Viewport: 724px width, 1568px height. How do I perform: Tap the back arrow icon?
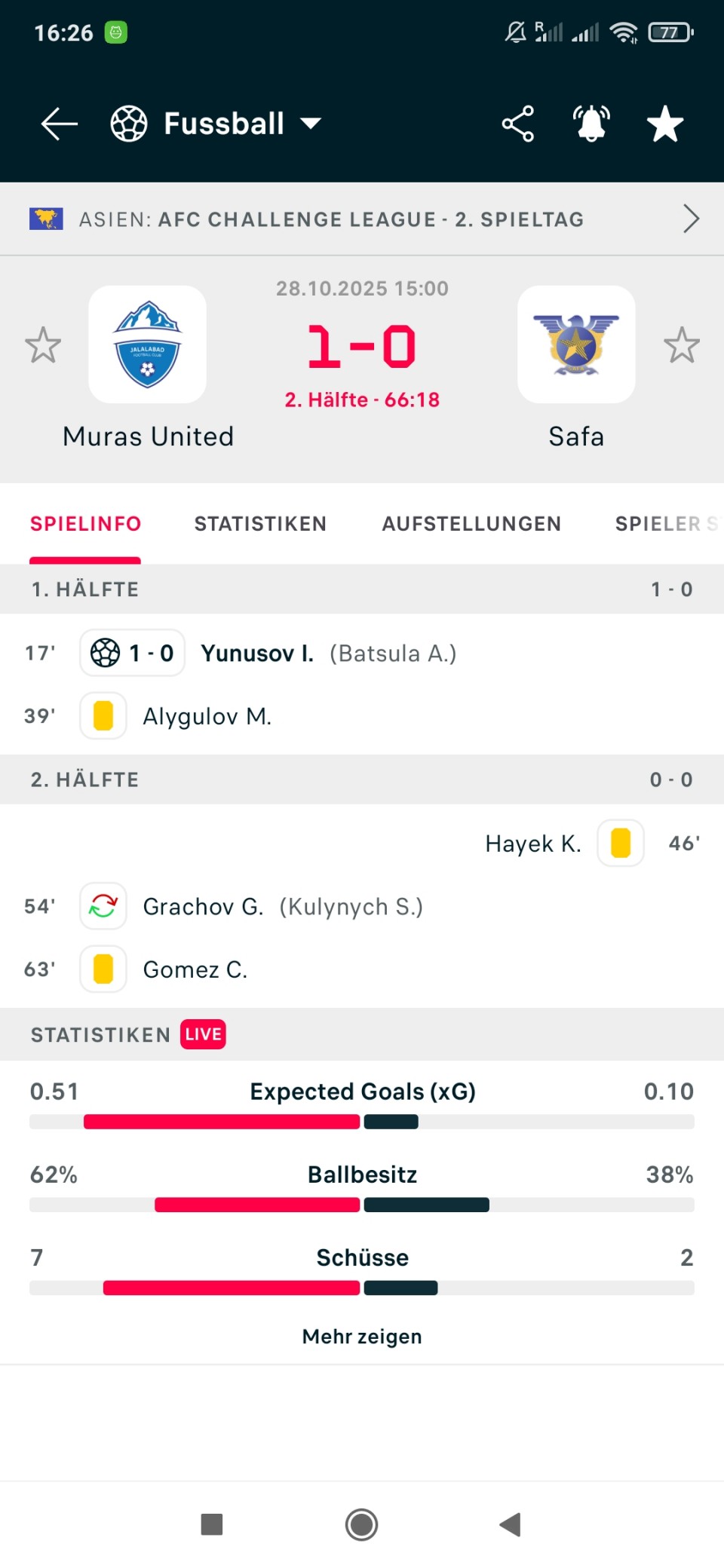click(60, 124)
